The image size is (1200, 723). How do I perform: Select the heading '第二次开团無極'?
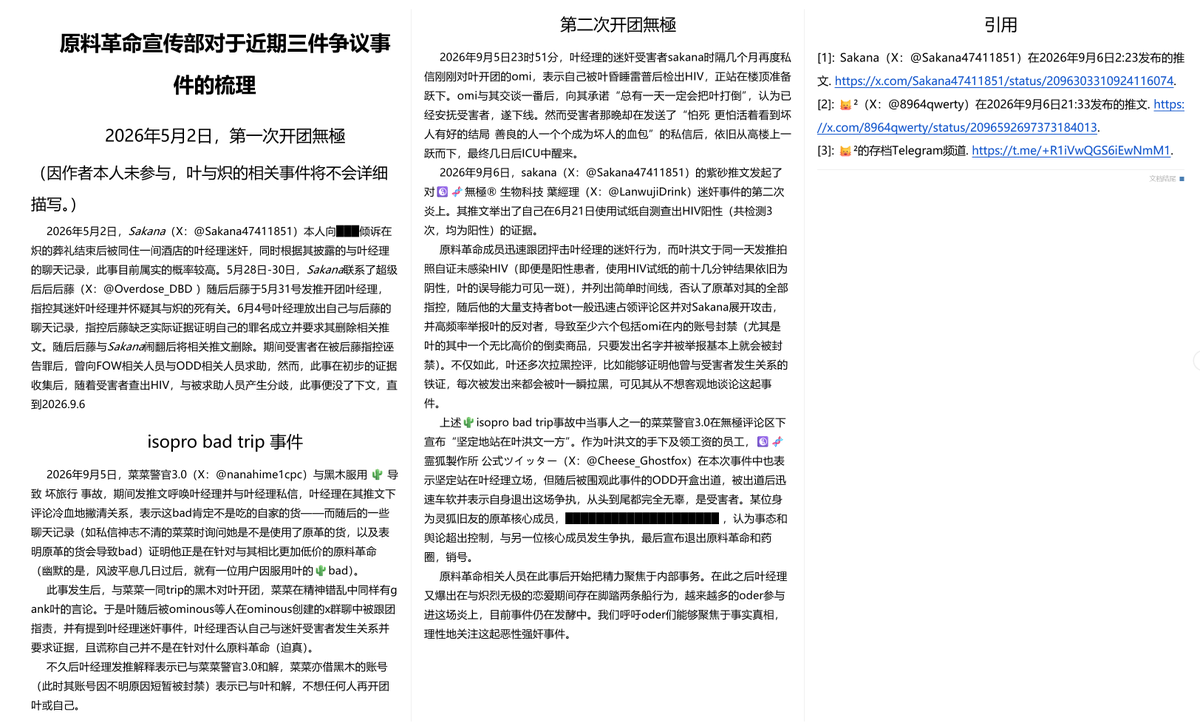[x=617, y=24]
